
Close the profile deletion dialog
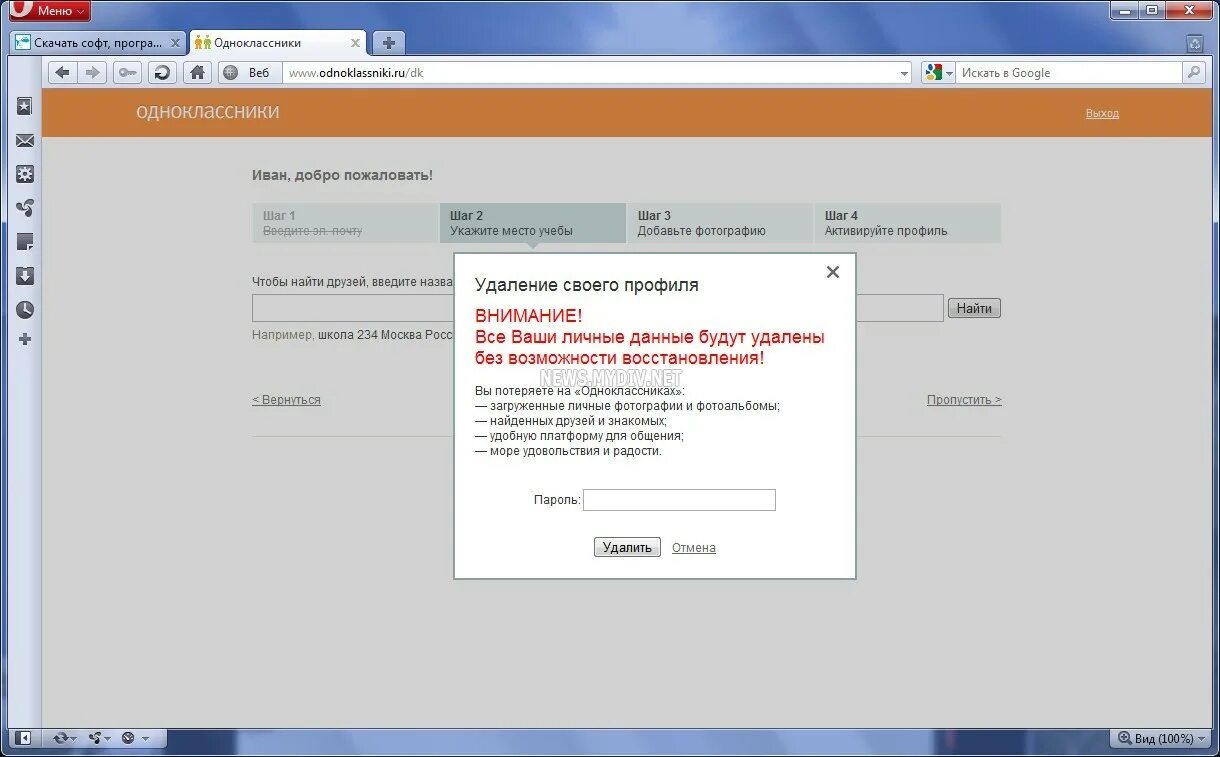click(x=832, y=272)
